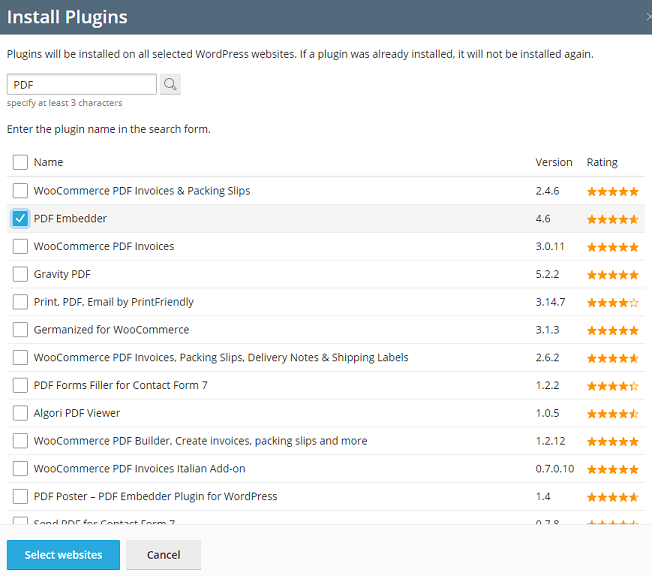
Task: Click the PDF plugin search field
Action: click(82, 85)
